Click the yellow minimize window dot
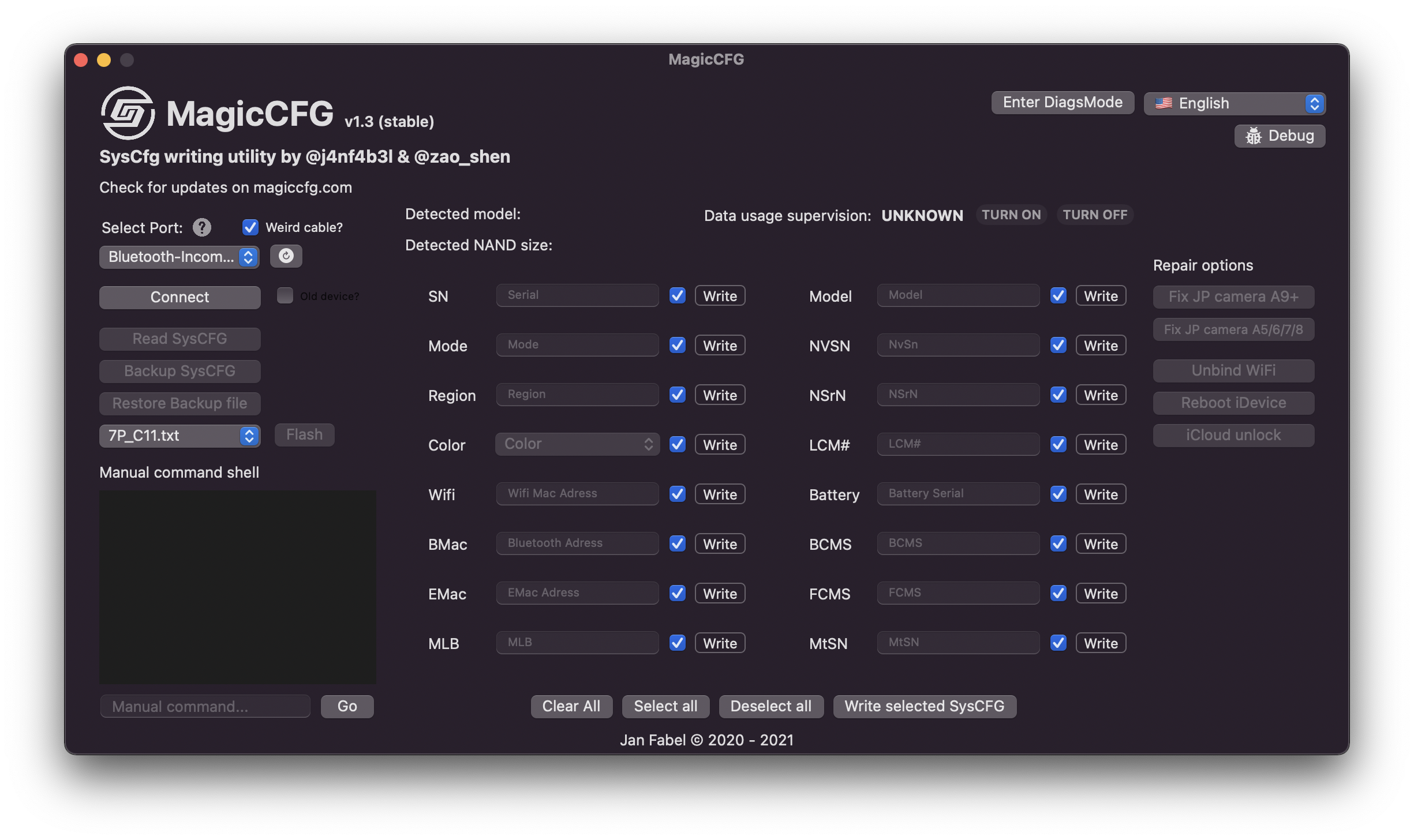1414x840 pixels. tap(104, 60)
